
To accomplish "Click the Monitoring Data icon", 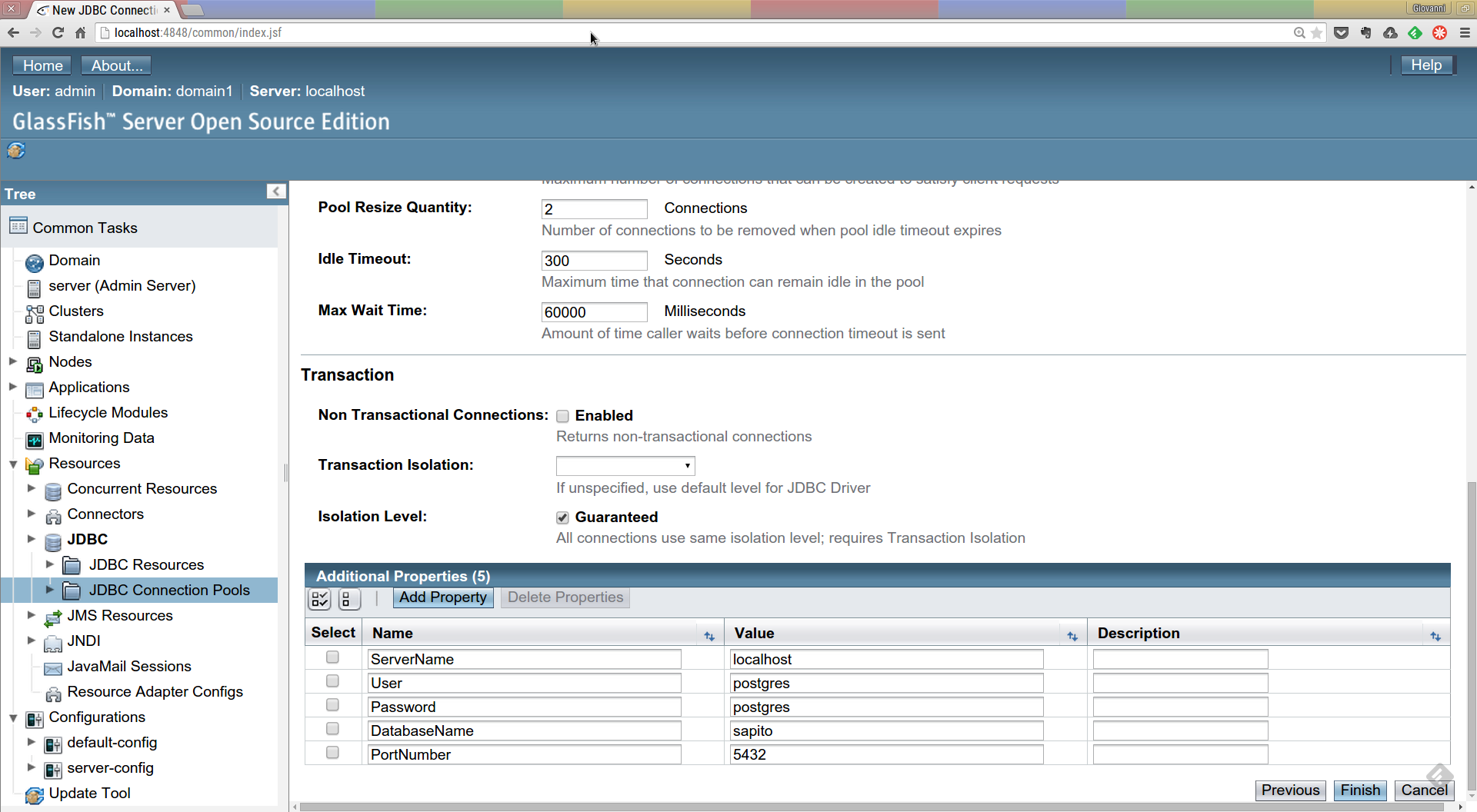I will tap(35, 441).
